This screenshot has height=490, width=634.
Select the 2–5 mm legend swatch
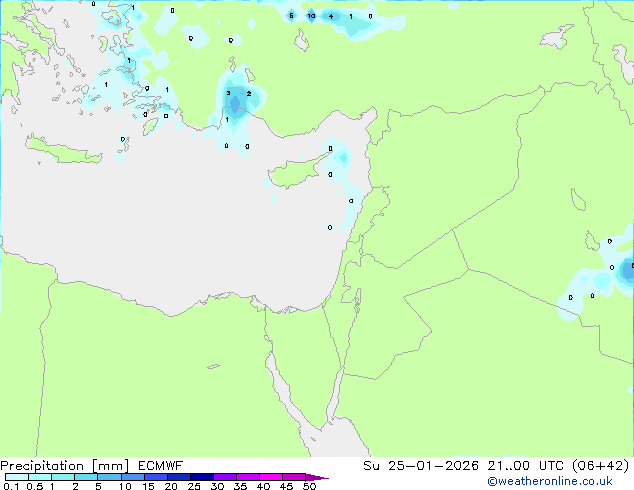point(86,477)
